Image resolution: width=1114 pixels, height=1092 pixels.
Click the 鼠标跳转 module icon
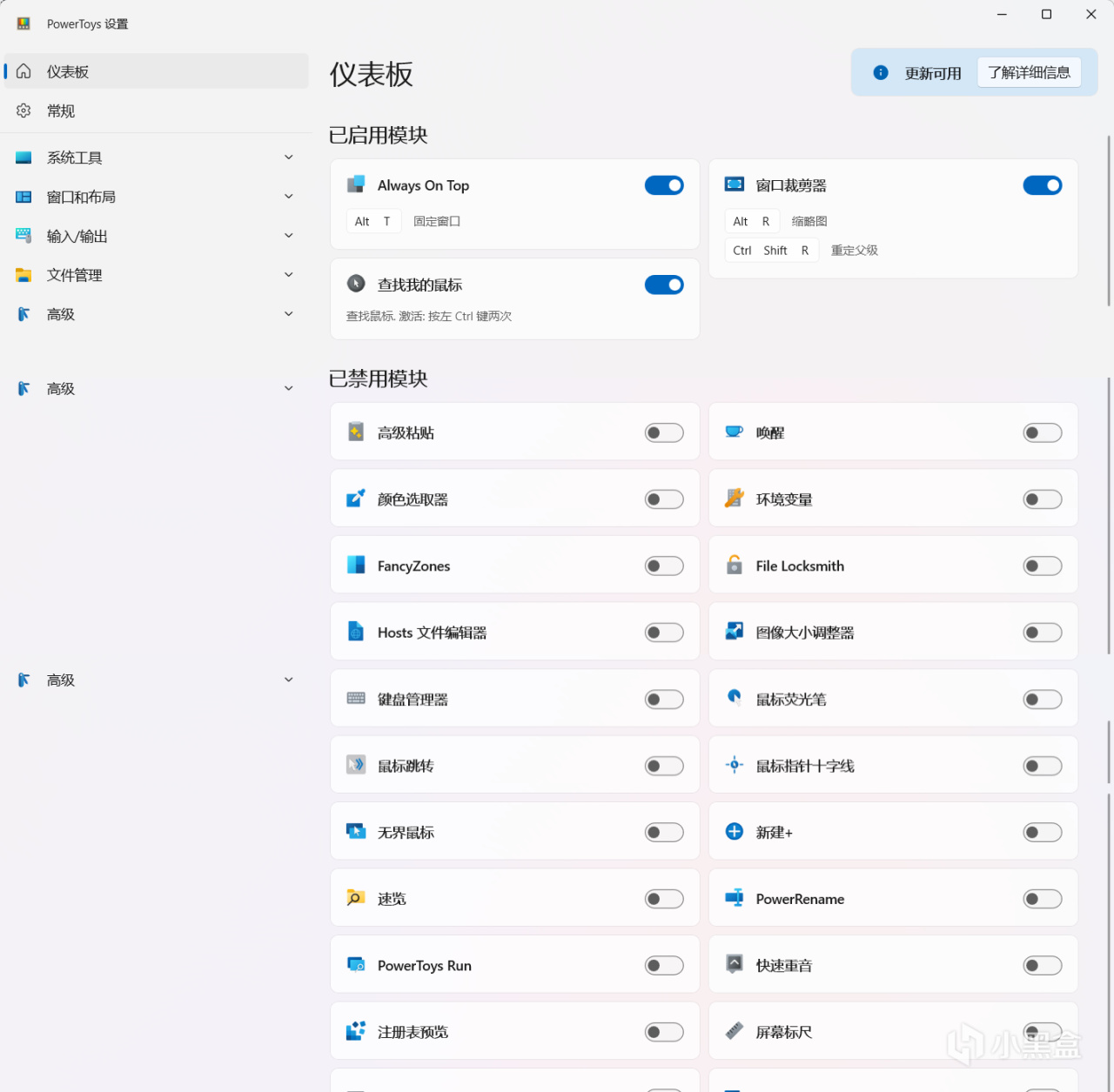tap(356, 765)
